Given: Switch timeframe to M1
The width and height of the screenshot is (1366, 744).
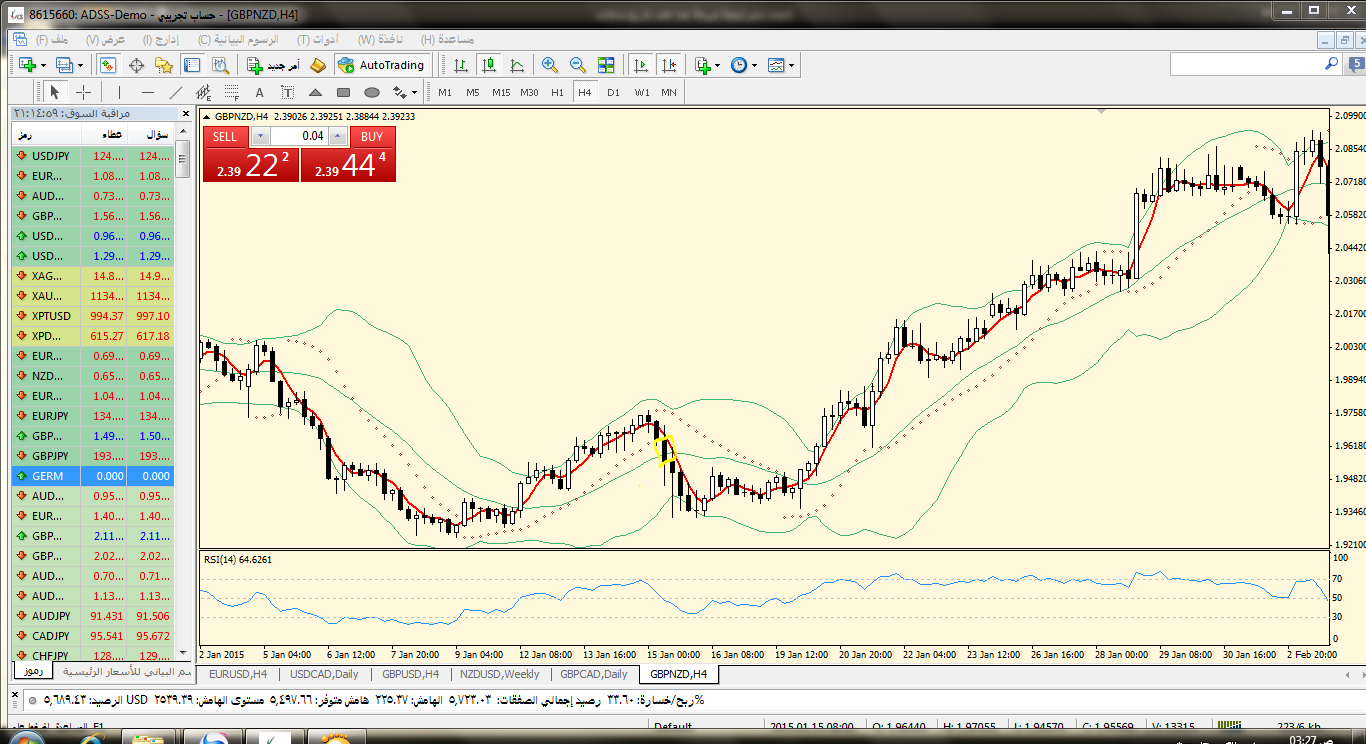Looking at the screenshot, I should point(445,92).
